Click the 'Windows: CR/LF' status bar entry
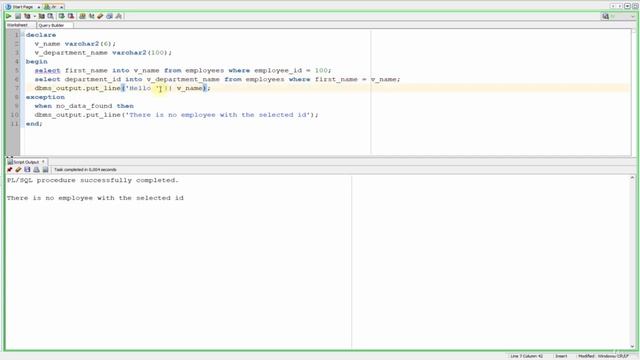The width and height of the screenshot is (640, 360). [613, 356]
